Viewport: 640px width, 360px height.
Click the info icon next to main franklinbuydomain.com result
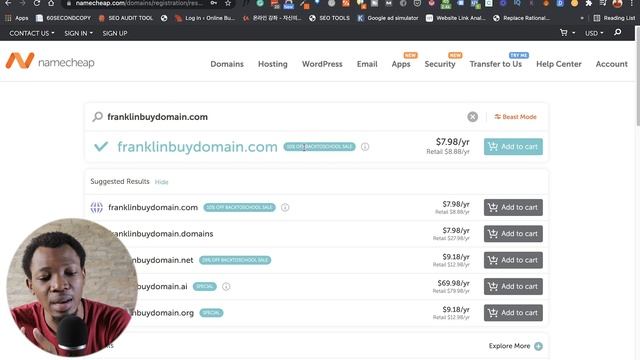click(x=365, y=147)
